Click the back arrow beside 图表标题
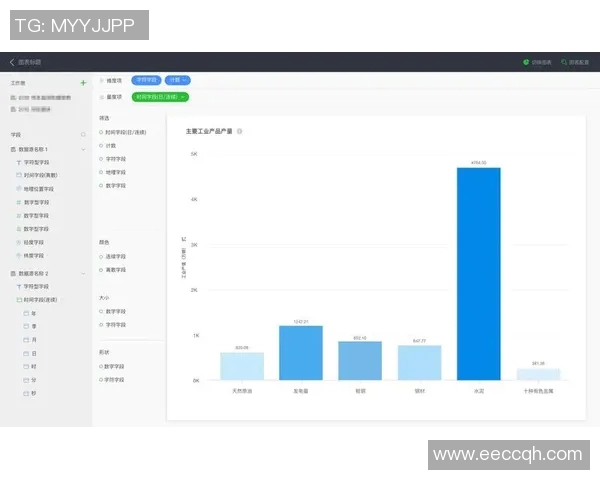This screenshot has height=480, width=600. coord(12,62)
